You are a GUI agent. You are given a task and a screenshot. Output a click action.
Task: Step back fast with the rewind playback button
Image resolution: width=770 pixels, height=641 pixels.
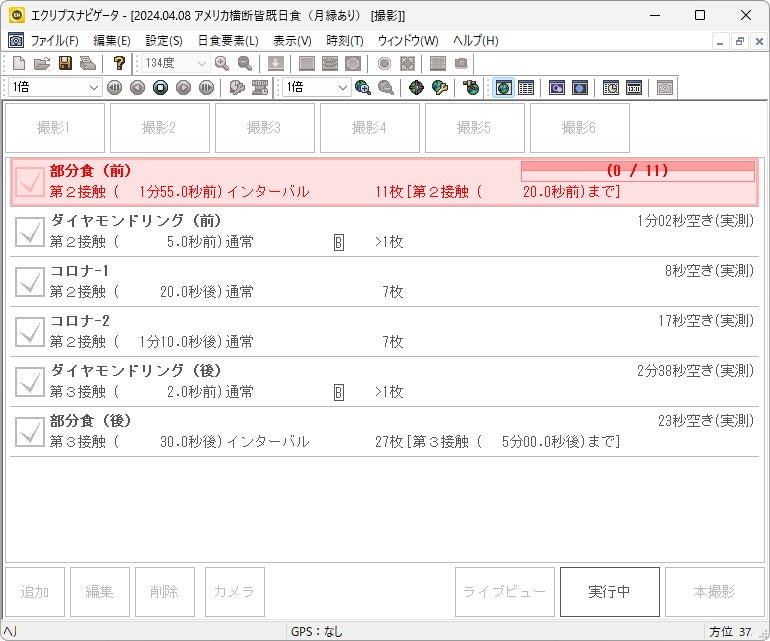point(114,88)
